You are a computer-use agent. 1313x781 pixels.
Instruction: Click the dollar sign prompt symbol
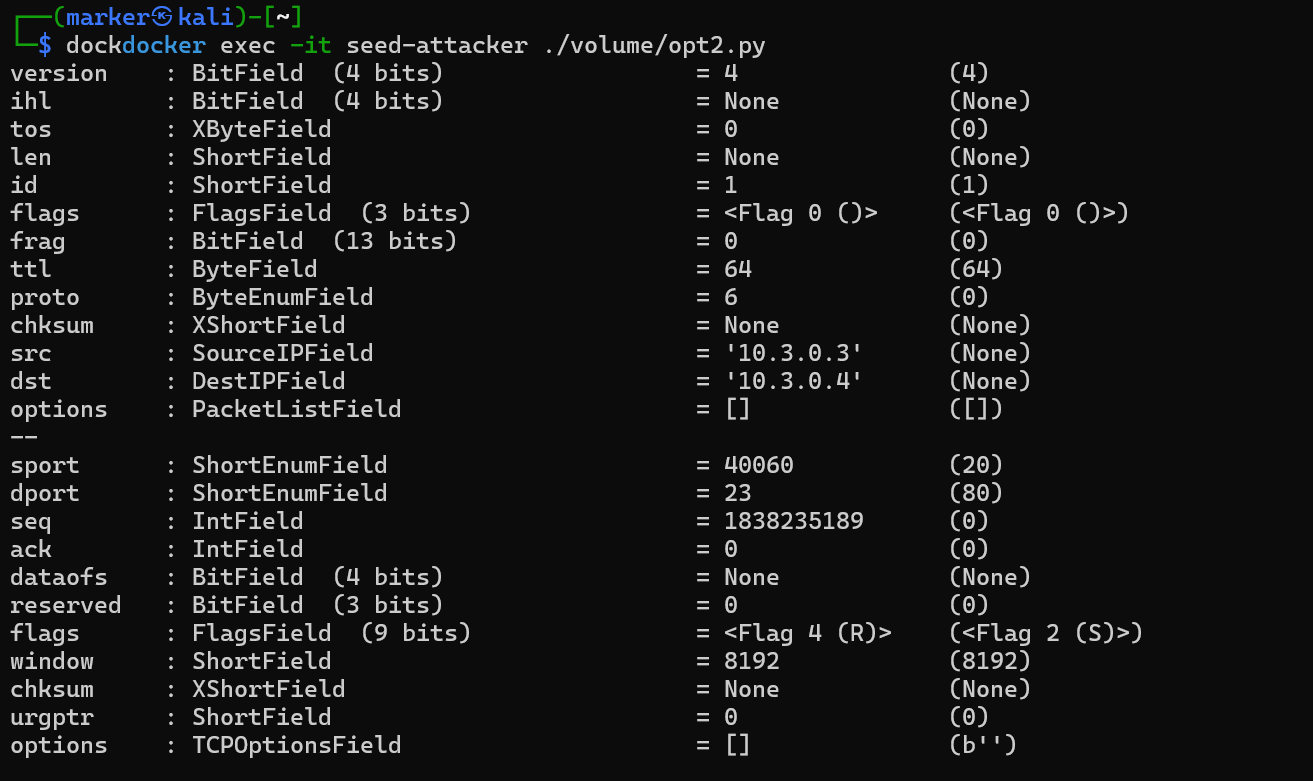[x=44, y=45]
